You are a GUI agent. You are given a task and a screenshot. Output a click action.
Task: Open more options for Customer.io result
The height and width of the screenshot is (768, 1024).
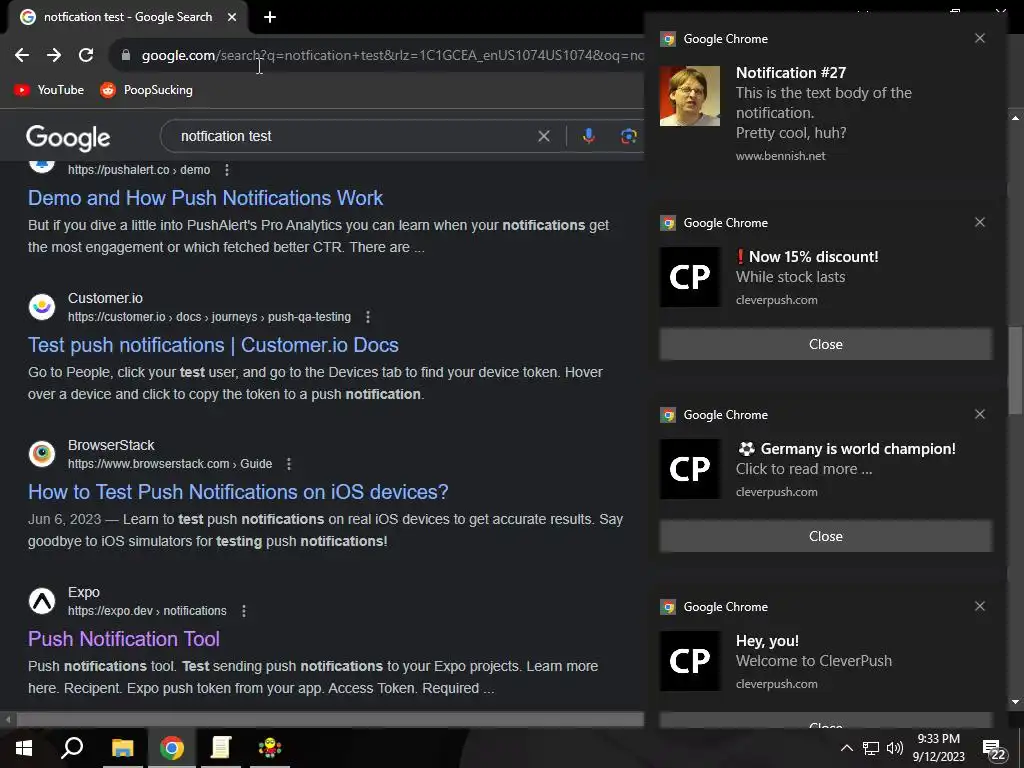[368, 317]
